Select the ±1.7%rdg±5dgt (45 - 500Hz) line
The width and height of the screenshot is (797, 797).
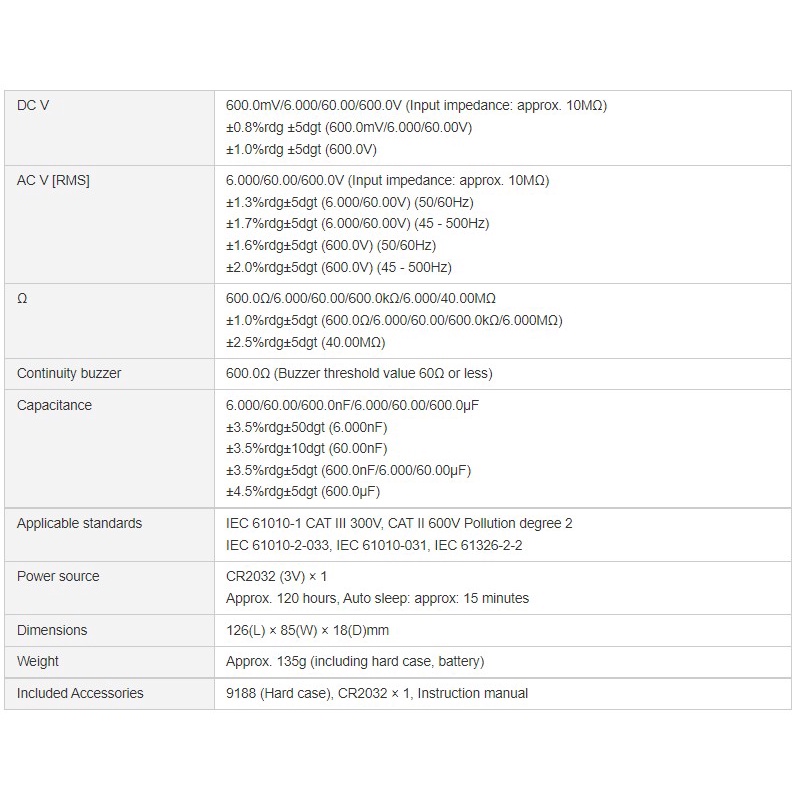pyautogui.click(x=357, y=224)
